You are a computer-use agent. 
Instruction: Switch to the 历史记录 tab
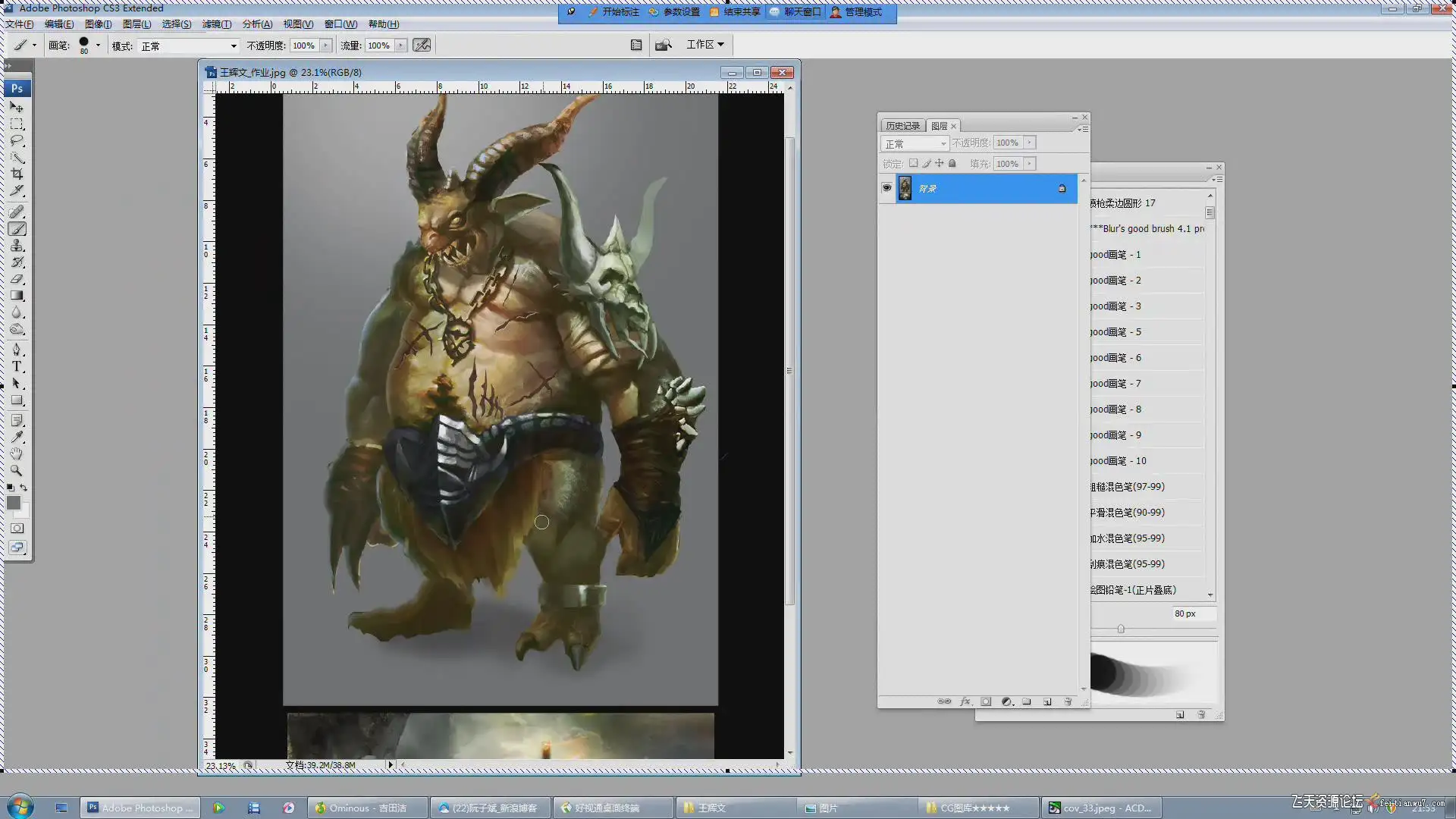pyautogui.click(x=902, y=126)
